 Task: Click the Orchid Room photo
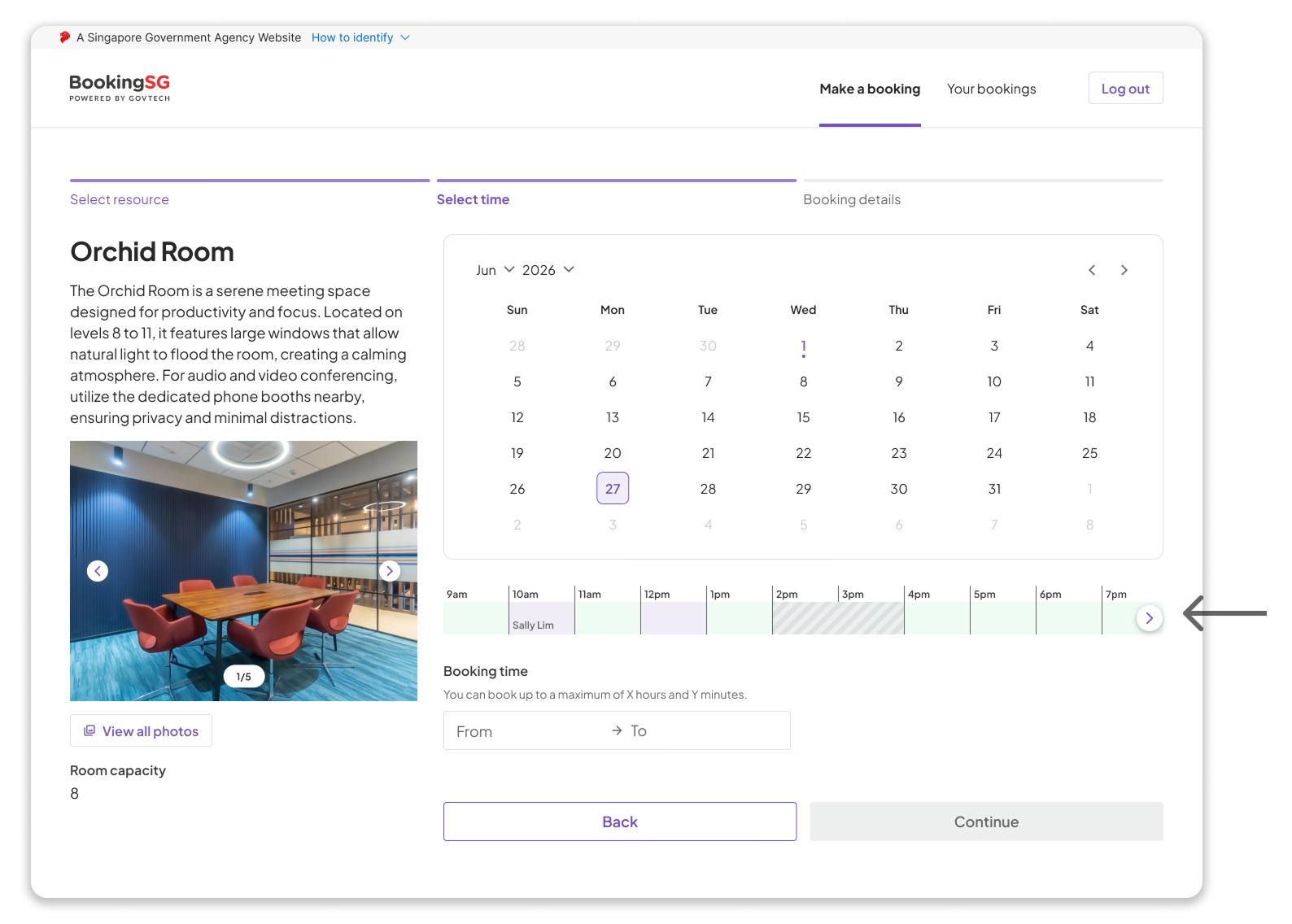[243, 571]
